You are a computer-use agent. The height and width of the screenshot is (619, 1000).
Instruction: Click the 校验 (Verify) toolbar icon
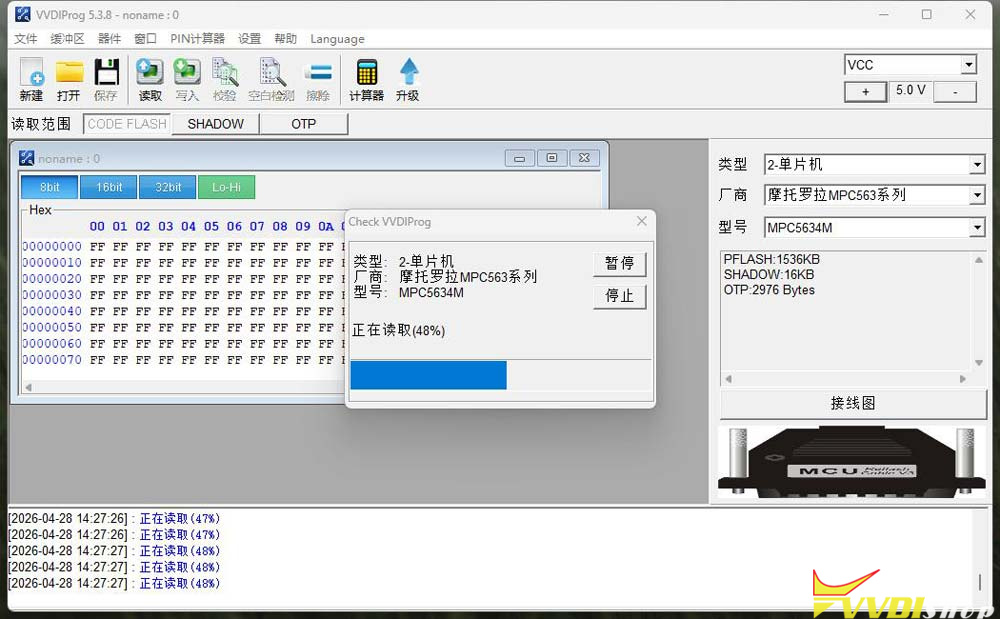pos(224,79)
